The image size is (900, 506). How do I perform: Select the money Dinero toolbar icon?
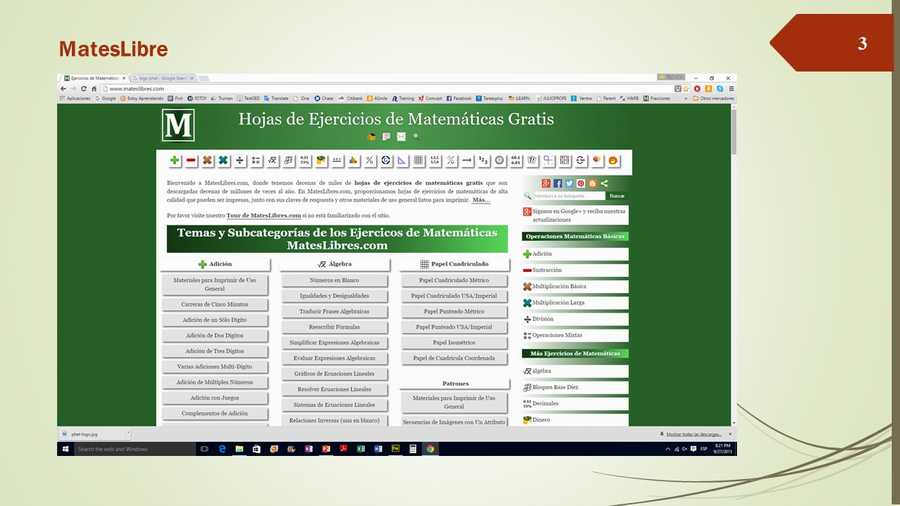321,161
